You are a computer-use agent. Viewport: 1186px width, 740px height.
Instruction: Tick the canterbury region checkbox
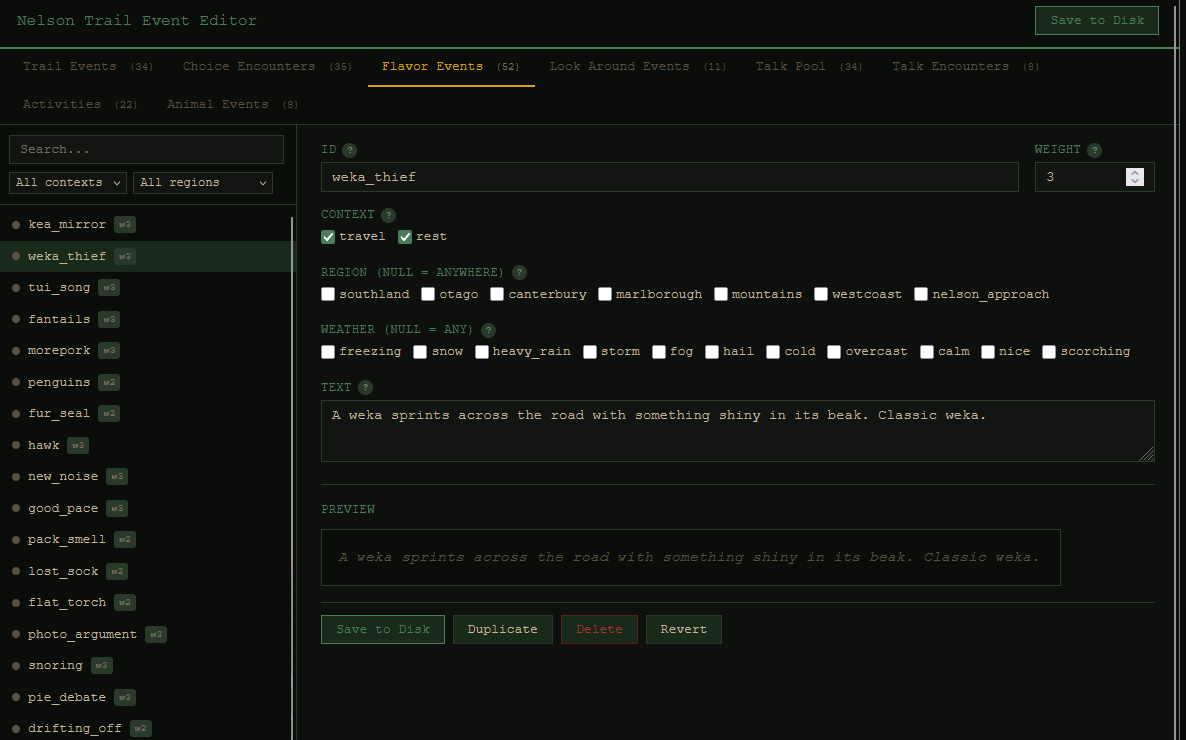(497, 294)
